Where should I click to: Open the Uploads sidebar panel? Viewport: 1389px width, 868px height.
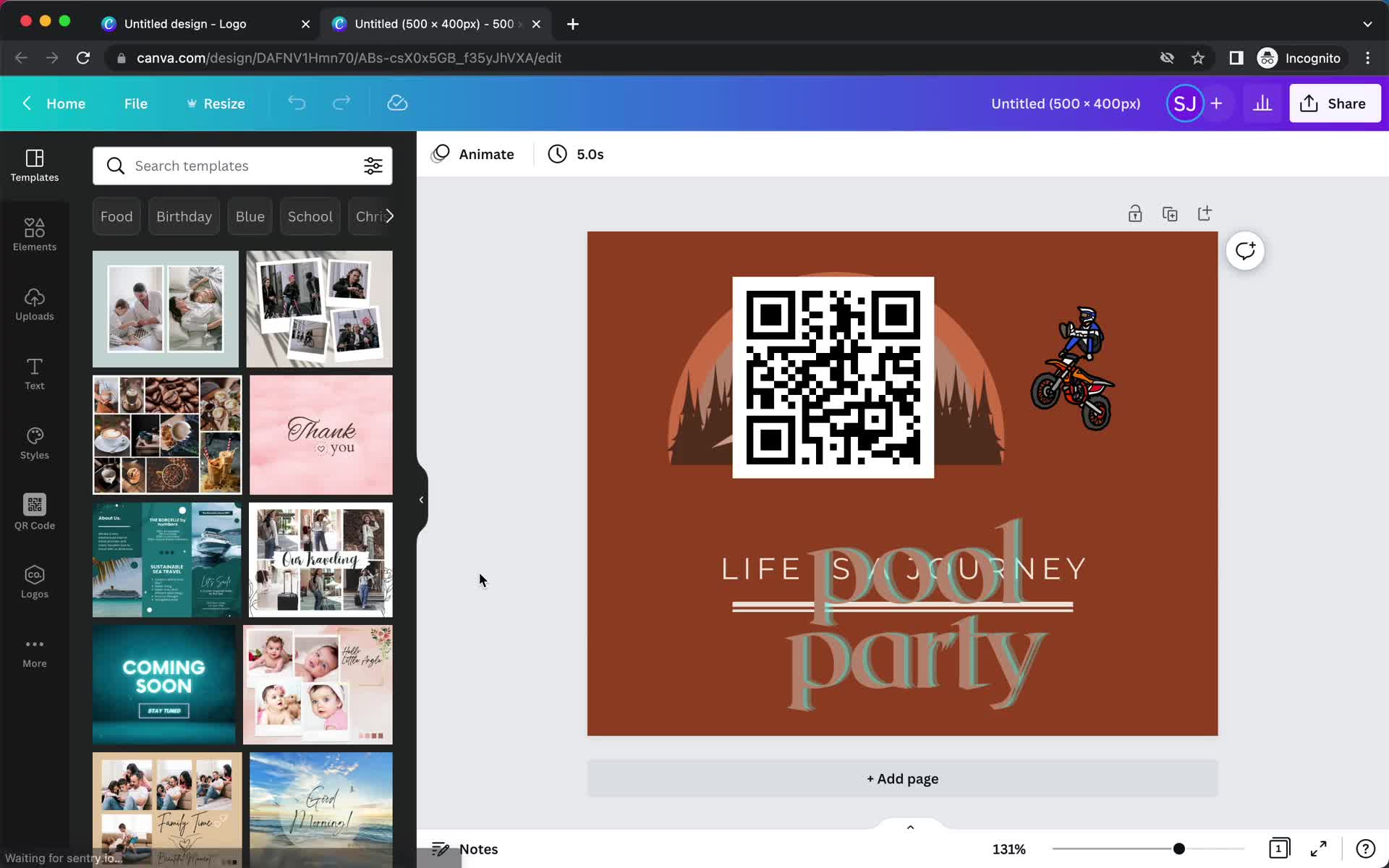(x=35, y=305)
